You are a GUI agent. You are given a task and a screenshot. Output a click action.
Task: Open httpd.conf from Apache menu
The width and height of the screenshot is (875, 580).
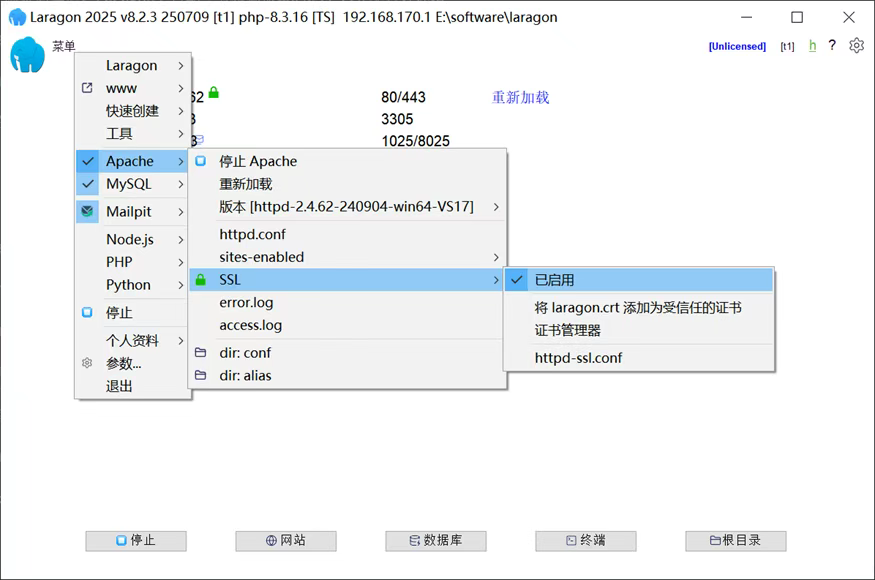[252, 234]
